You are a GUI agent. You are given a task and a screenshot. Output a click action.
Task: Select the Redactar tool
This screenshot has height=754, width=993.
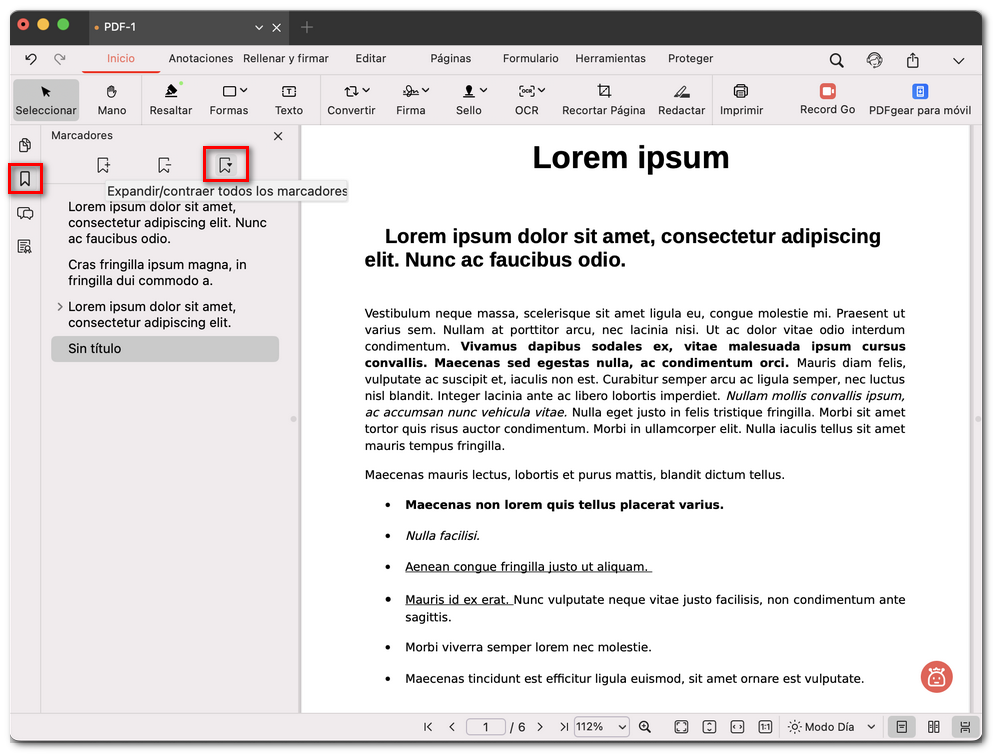tap(681, 99)
